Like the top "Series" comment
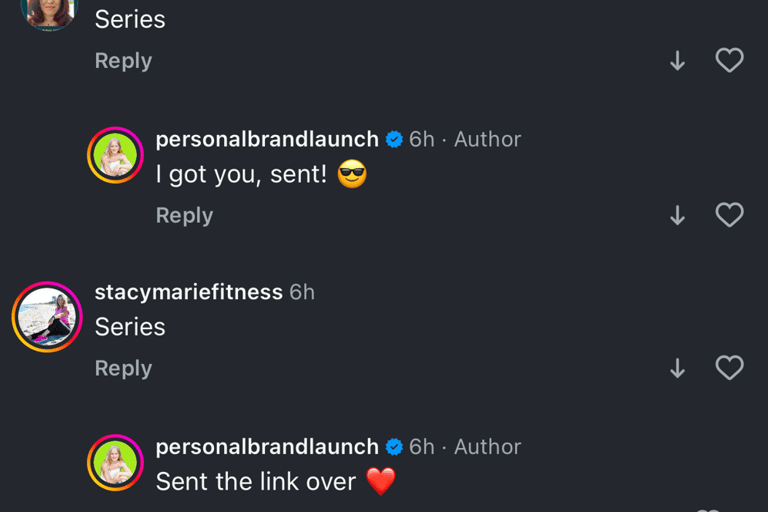 click(730, 61)
